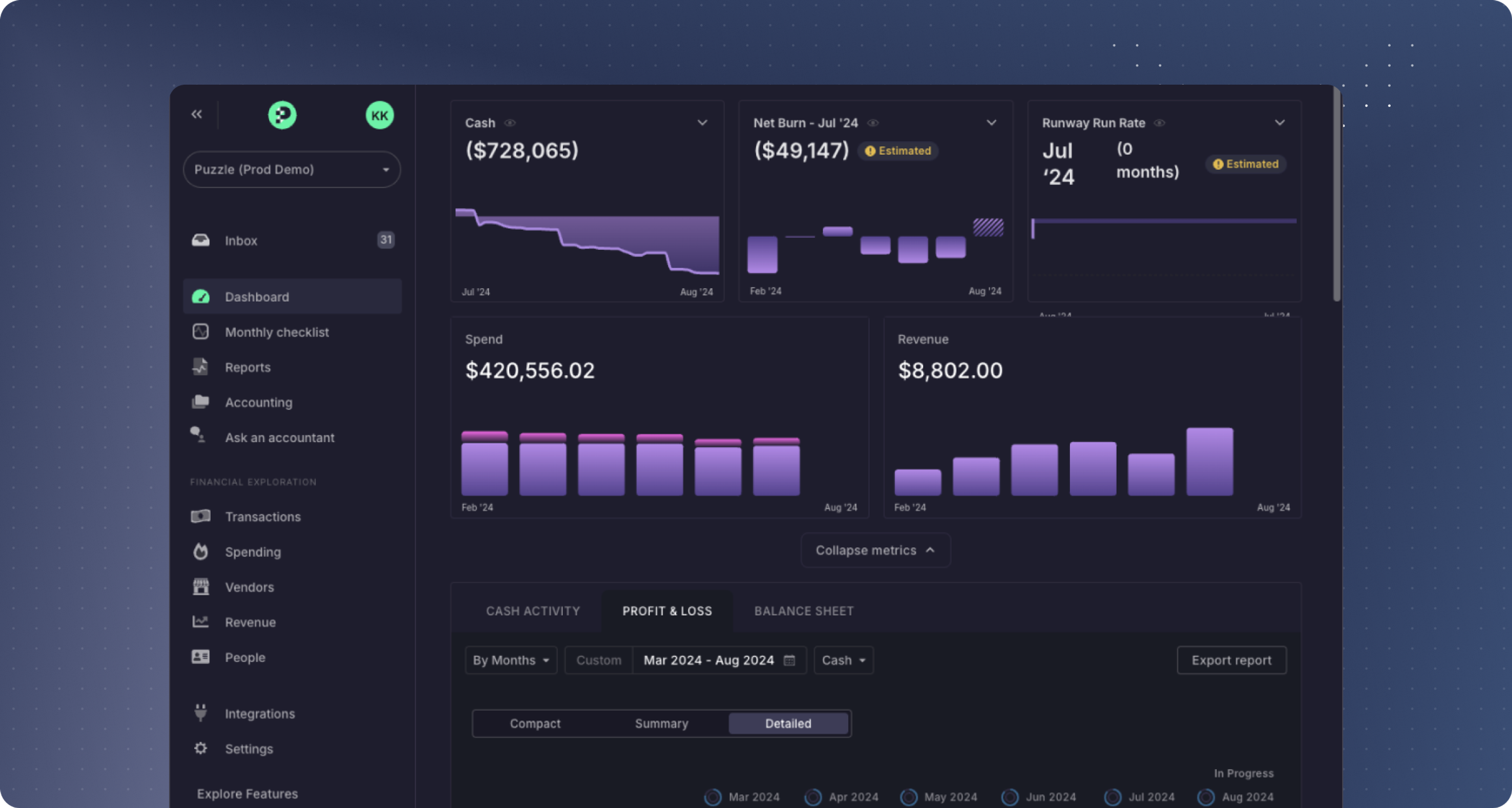The width and height of the screenshot is (1512, 808).
Task: Toggle visibility eye on Runway Run Rate card
Action: [x=1160, y=123]
